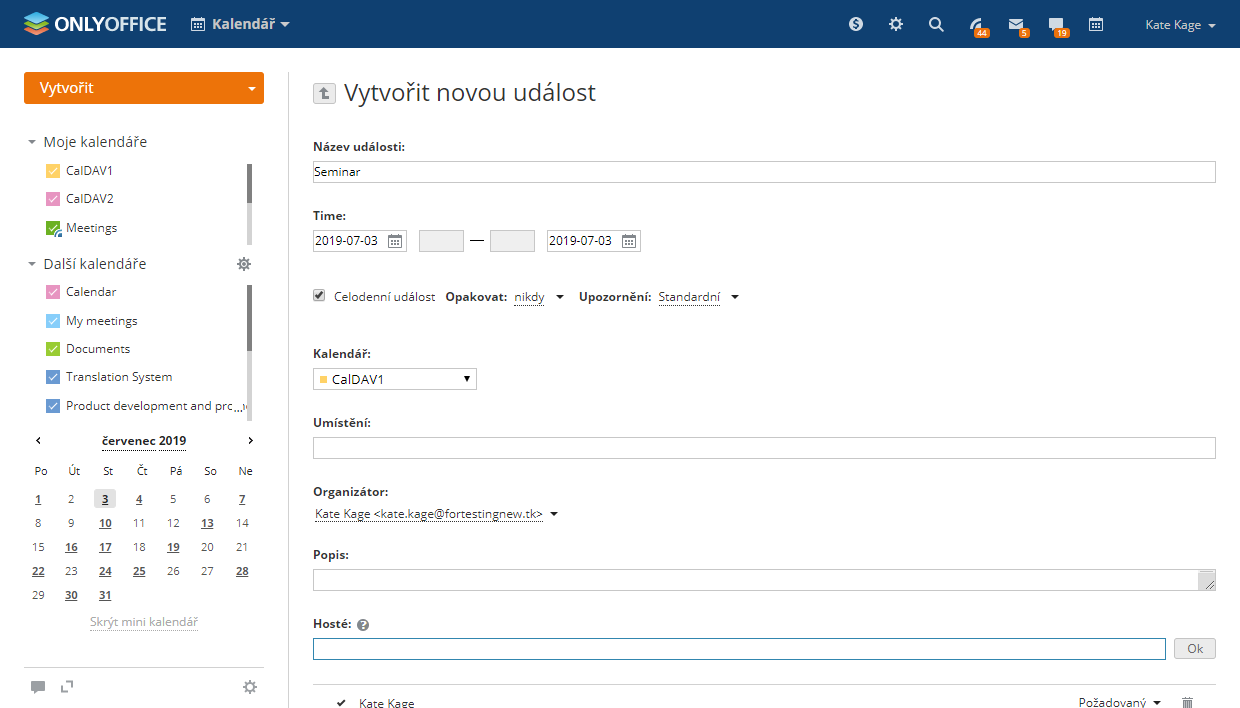Click the Skrýt mini kalendář link
This screenshot has width=1240, height=708.
pos(144,622)
